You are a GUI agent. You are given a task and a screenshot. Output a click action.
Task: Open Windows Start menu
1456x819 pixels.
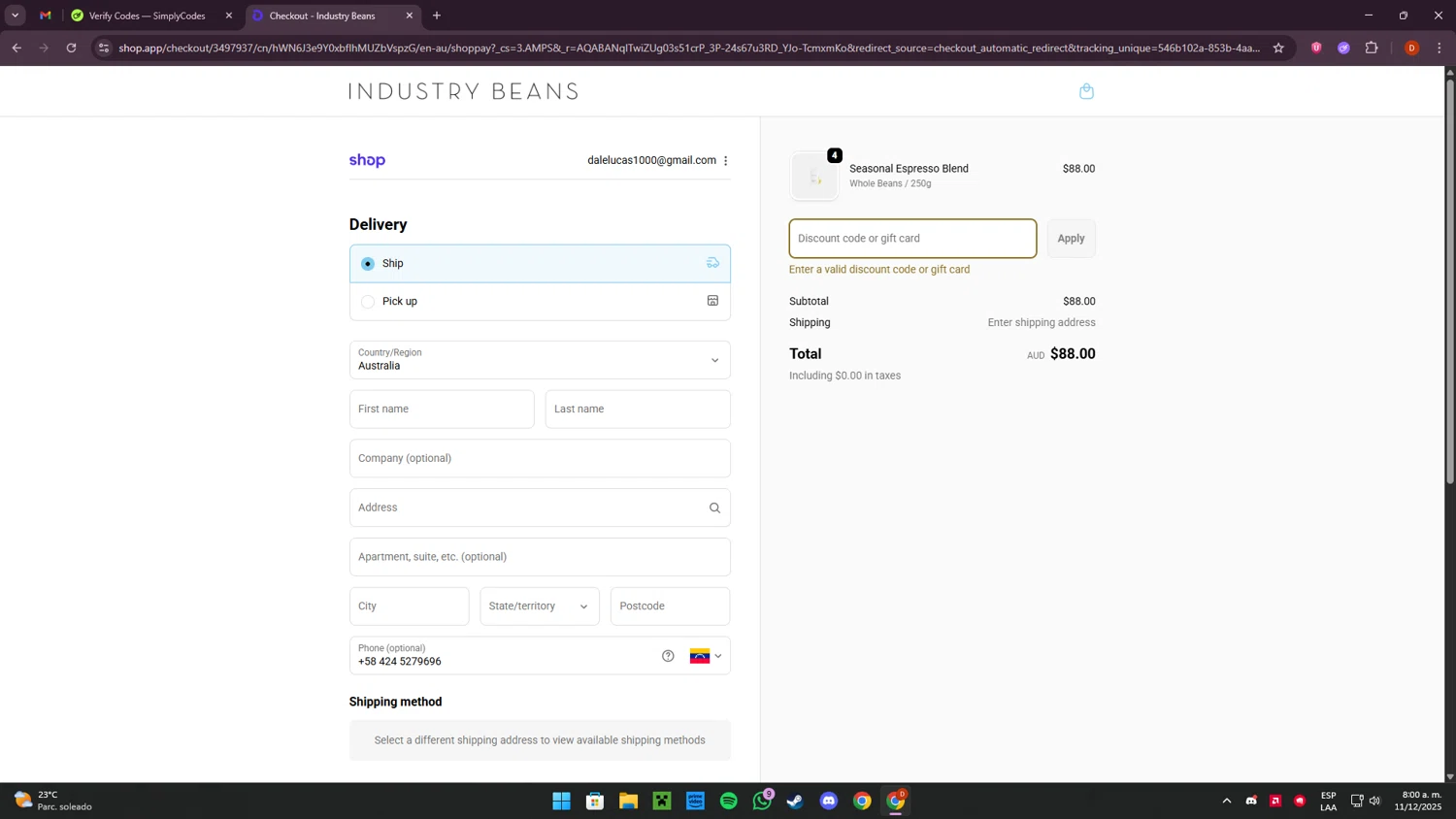click(561, 801)
